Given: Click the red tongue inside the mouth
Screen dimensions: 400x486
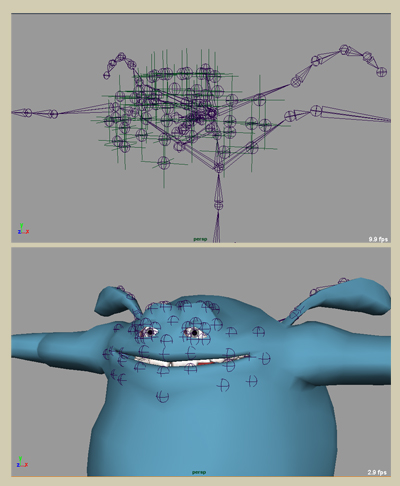Looking at the screenshot, I should 206,363.
